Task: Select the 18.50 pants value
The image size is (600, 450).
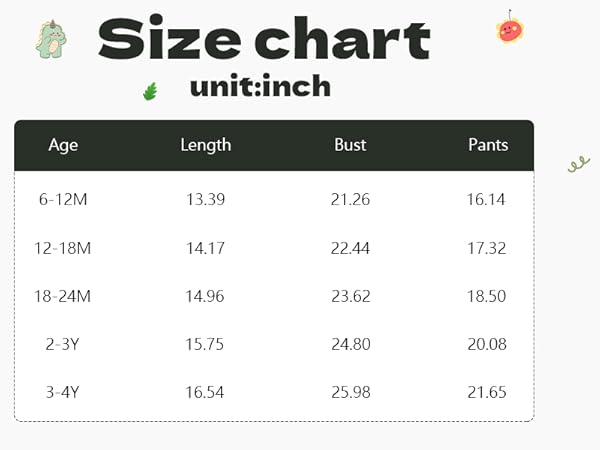Action: [486, 295]
